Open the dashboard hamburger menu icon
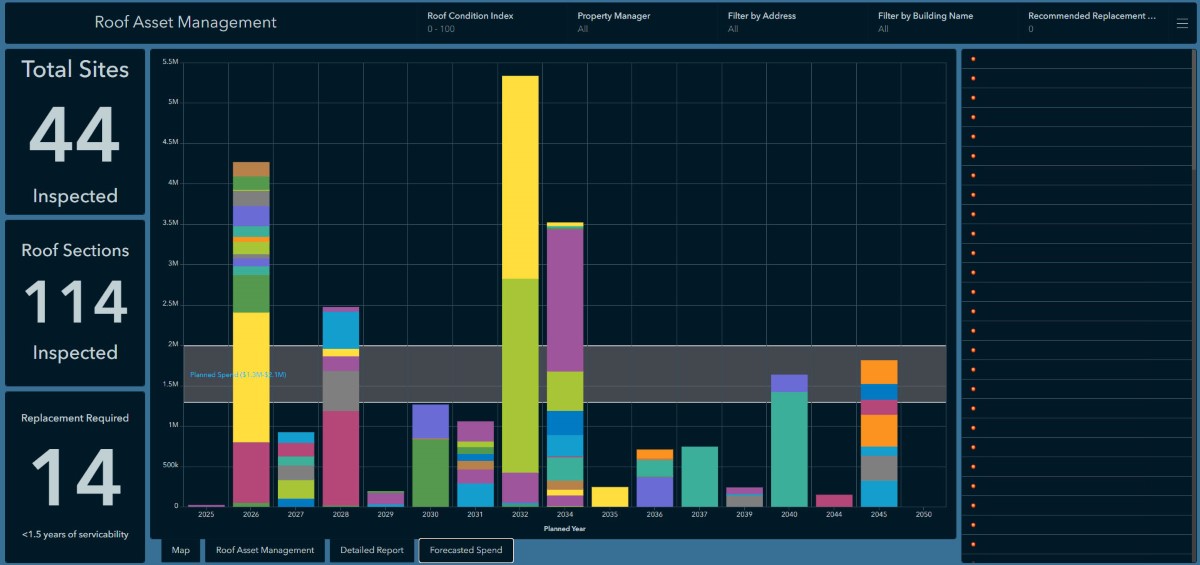Viewport: 1200px width, 565px height. [1181, 23]
